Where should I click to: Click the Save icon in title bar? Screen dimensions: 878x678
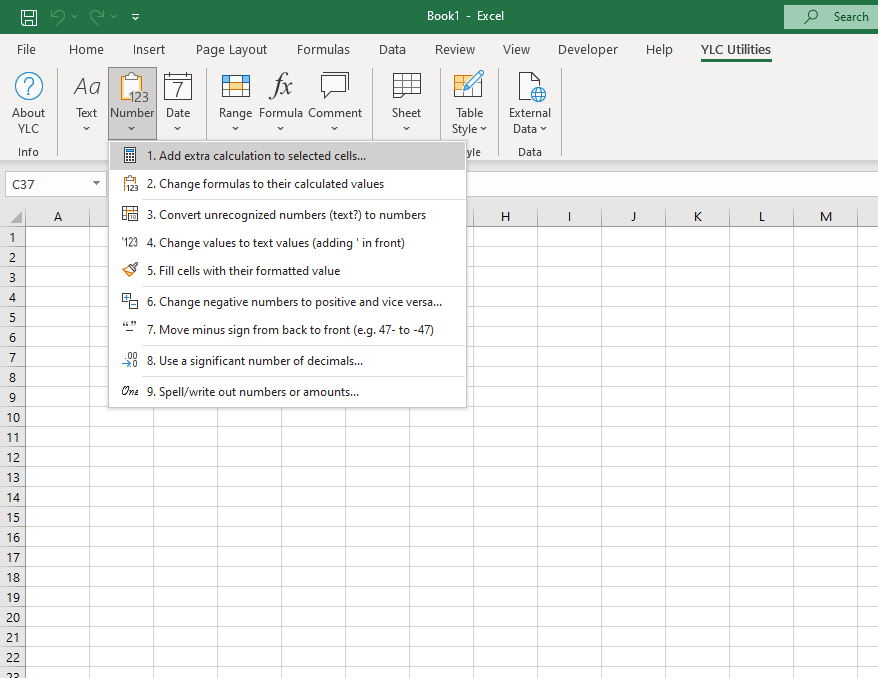[29, 17]
